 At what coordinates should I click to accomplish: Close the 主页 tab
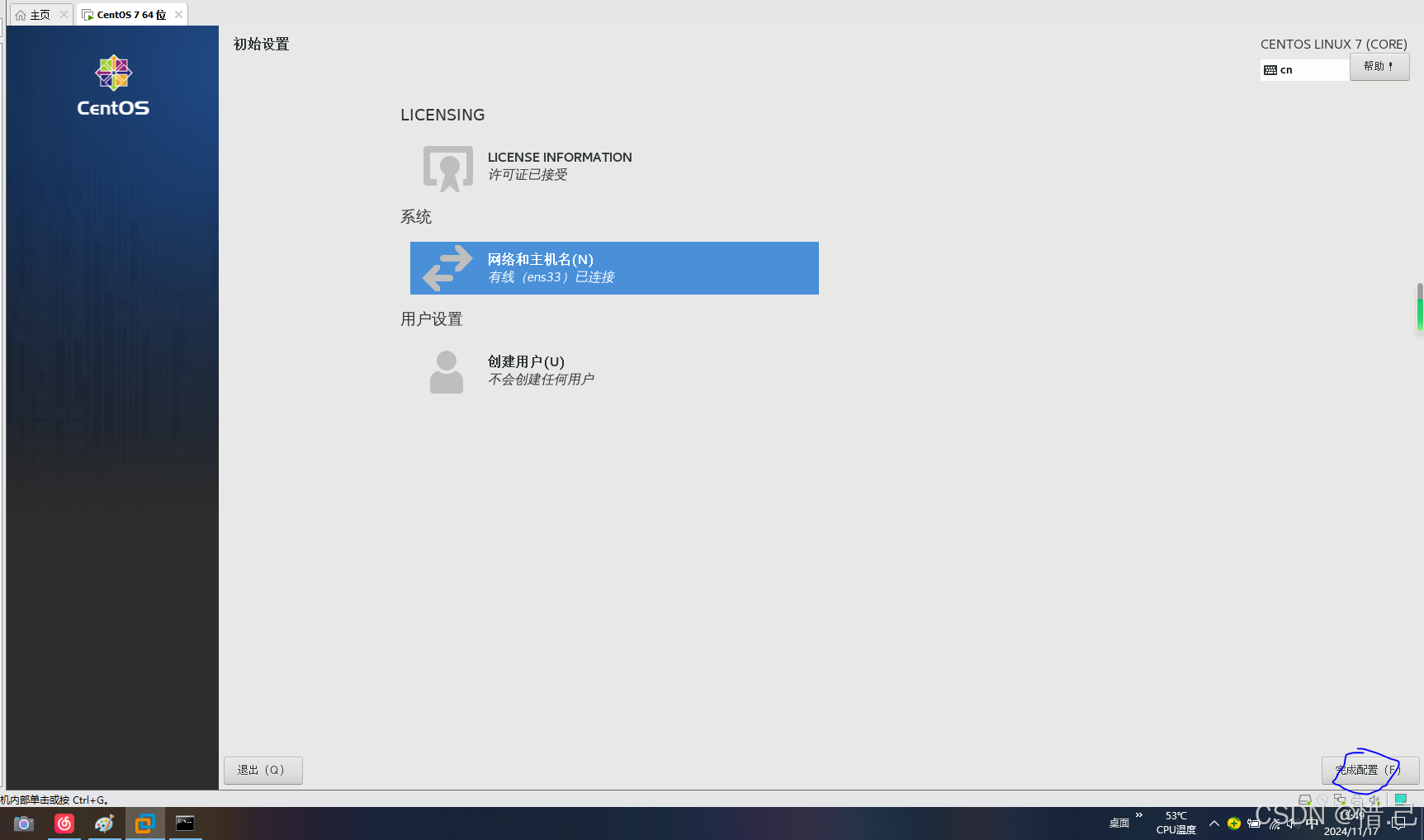tap(64, 15)
